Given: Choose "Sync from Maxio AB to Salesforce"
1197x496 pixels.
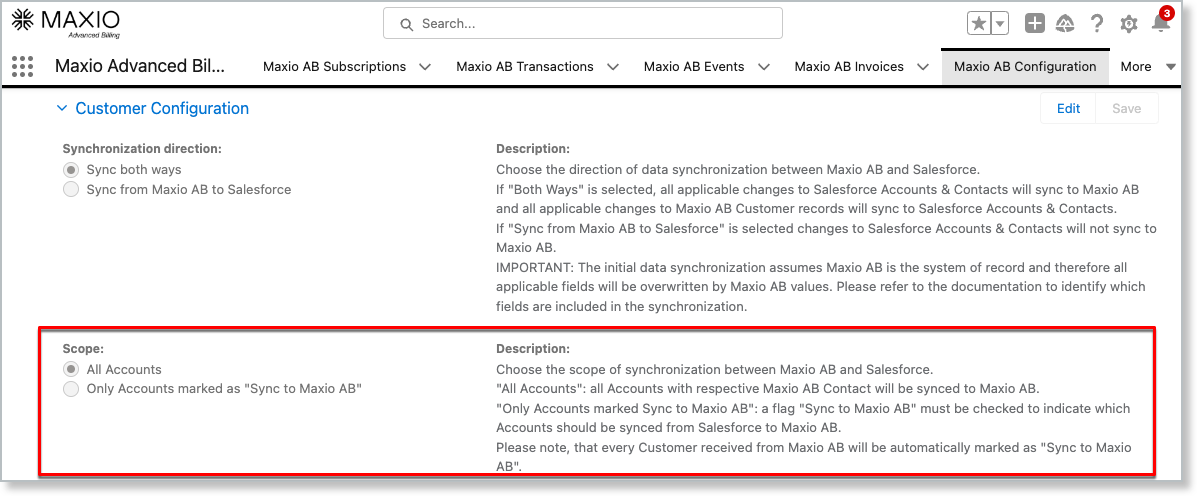Looking at the screenshot, I should [71, 189].
